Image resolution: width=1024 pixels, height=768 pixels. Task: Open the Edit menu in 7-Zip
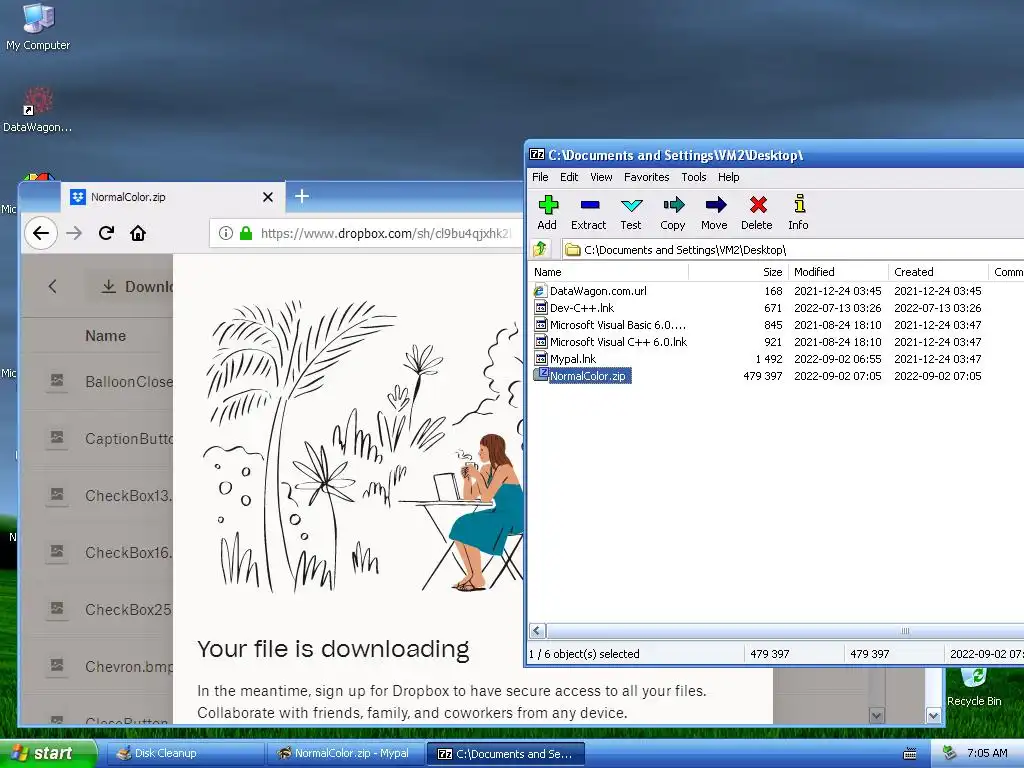point(569,177)
